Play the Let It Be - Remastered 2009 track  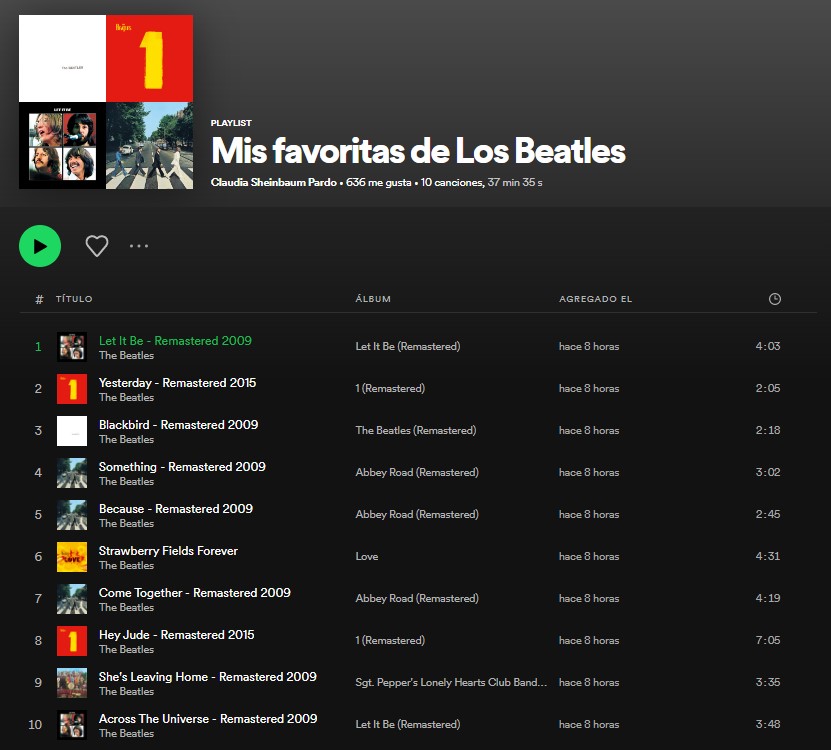click(x=175, y=341)
